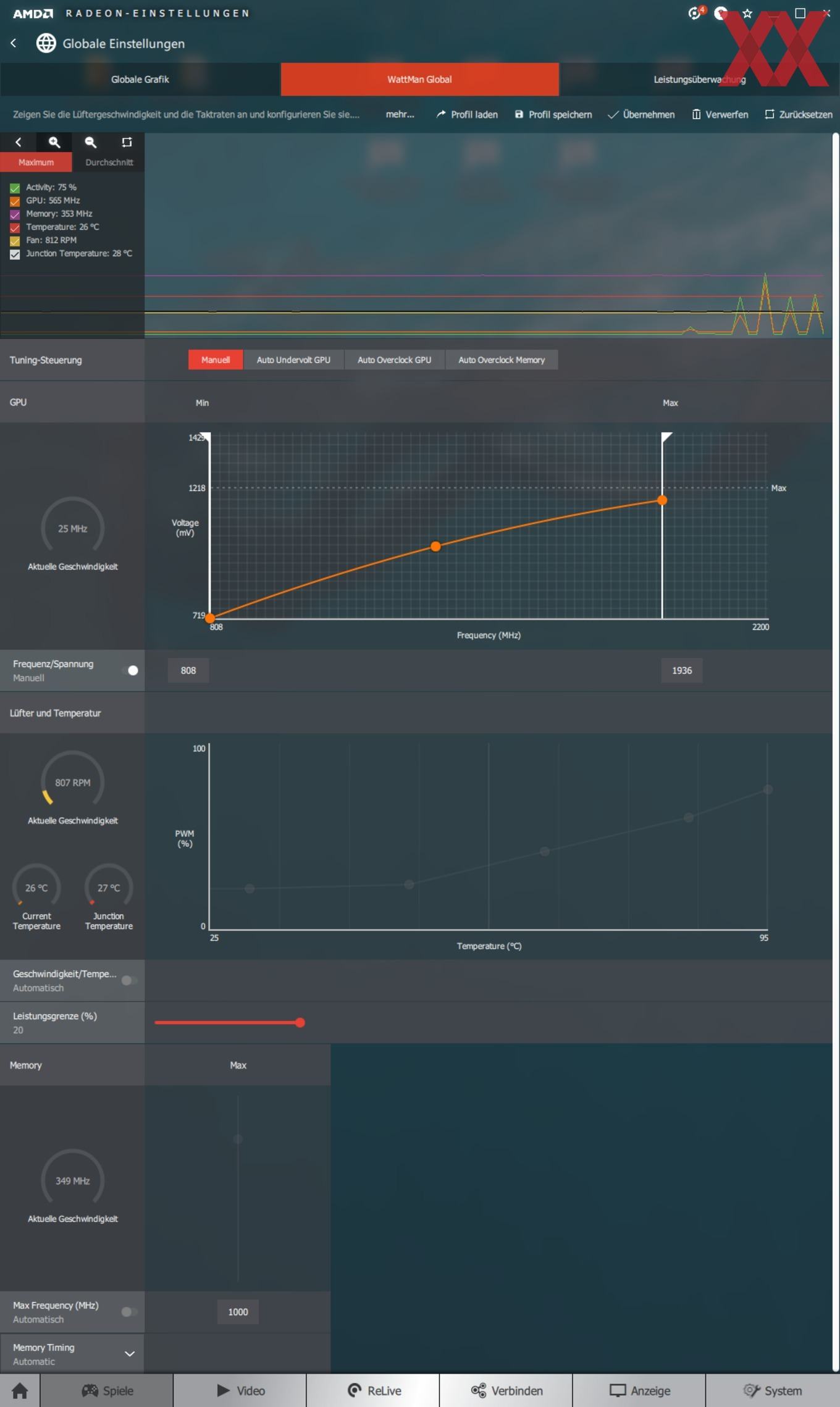Toggle Max Frequency (MHz) automatic switch
The width and height of the screenshot is (840, 1407).
130,1312
